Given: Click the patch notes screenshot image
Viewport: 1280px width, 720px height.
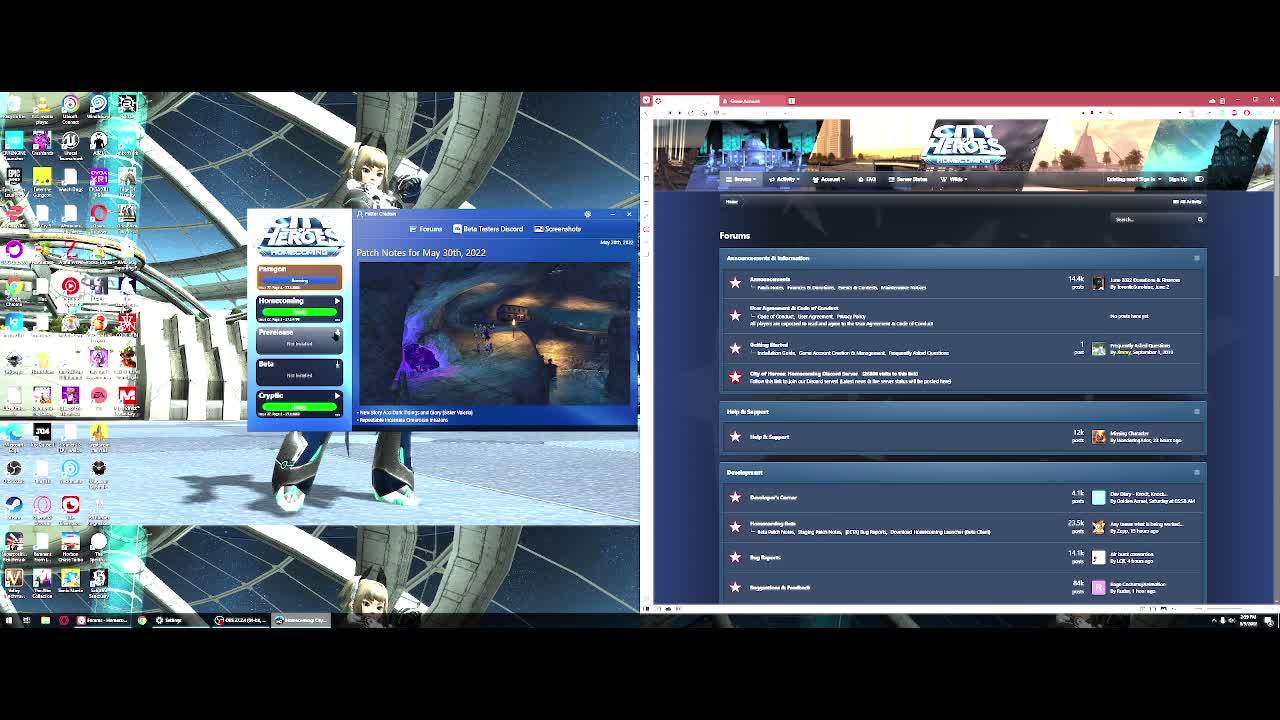Looking at the screenshot, I should pos(494,333).
